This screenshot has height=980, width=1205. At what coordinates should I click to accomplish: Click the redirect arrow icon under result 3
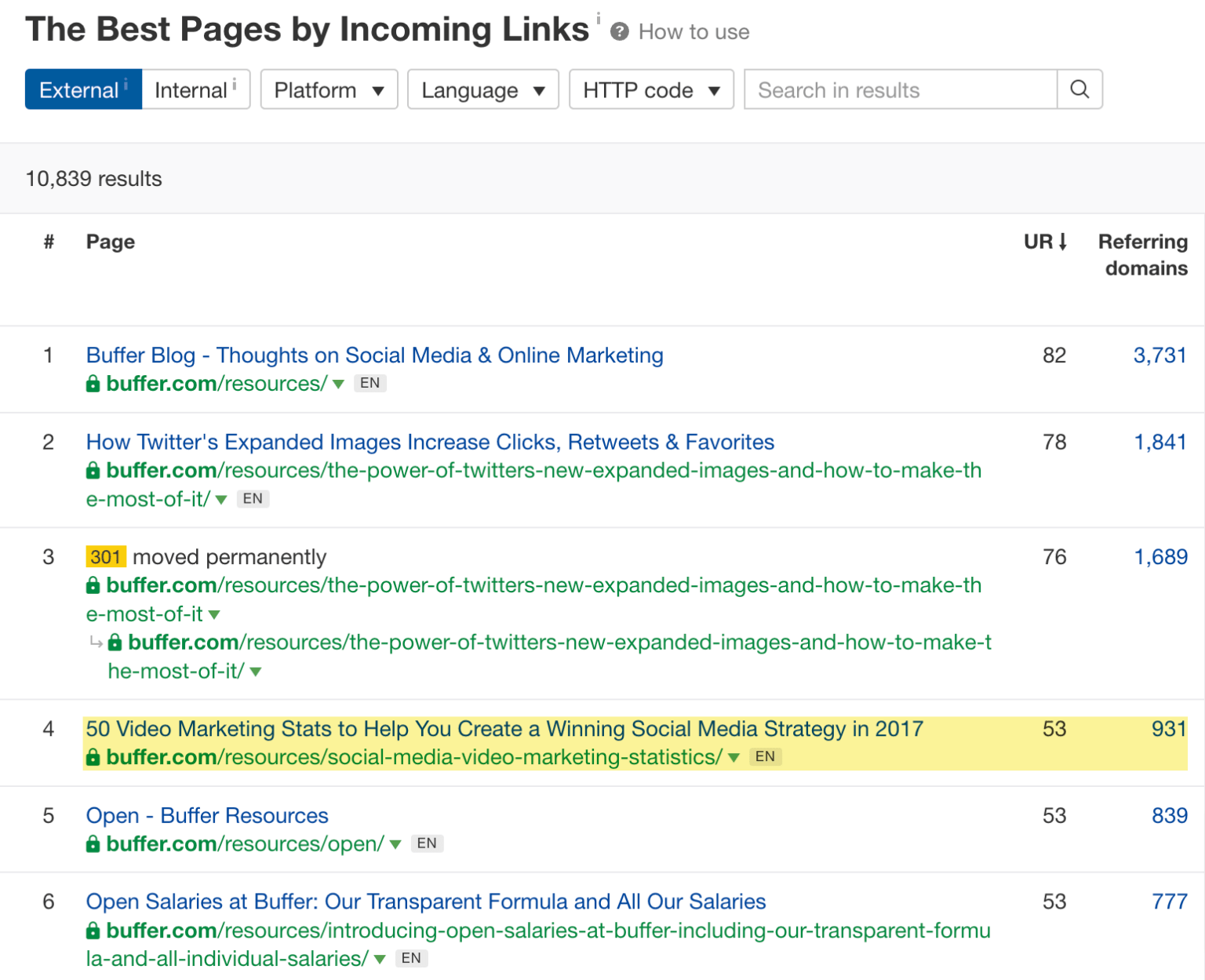(x=96, y=642)
